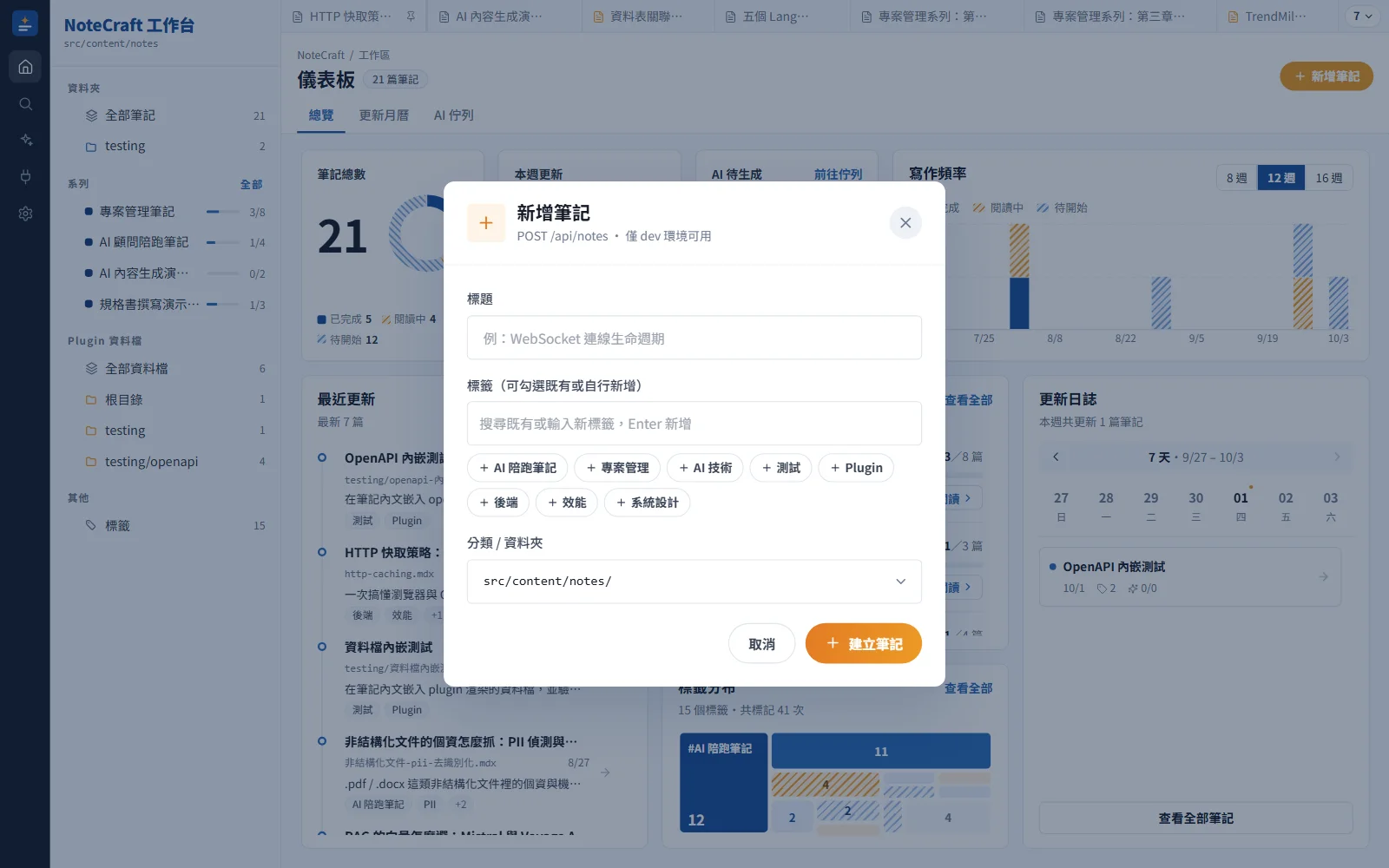The width and height of the screenshot is (1389, 868).
Task: Click the 標題 input field
Action: [x=694, y=338]
